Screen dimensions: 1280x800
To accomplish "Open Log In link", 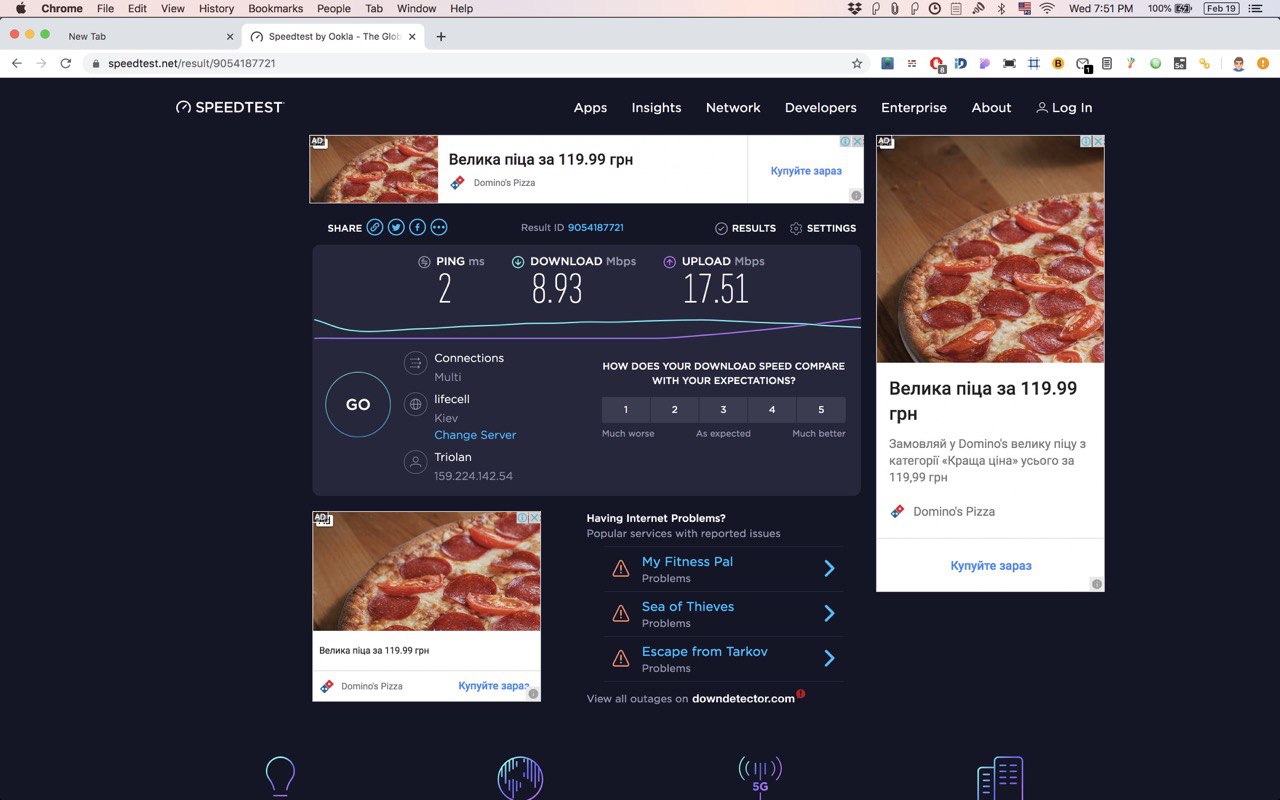I will pos(1064,108).
